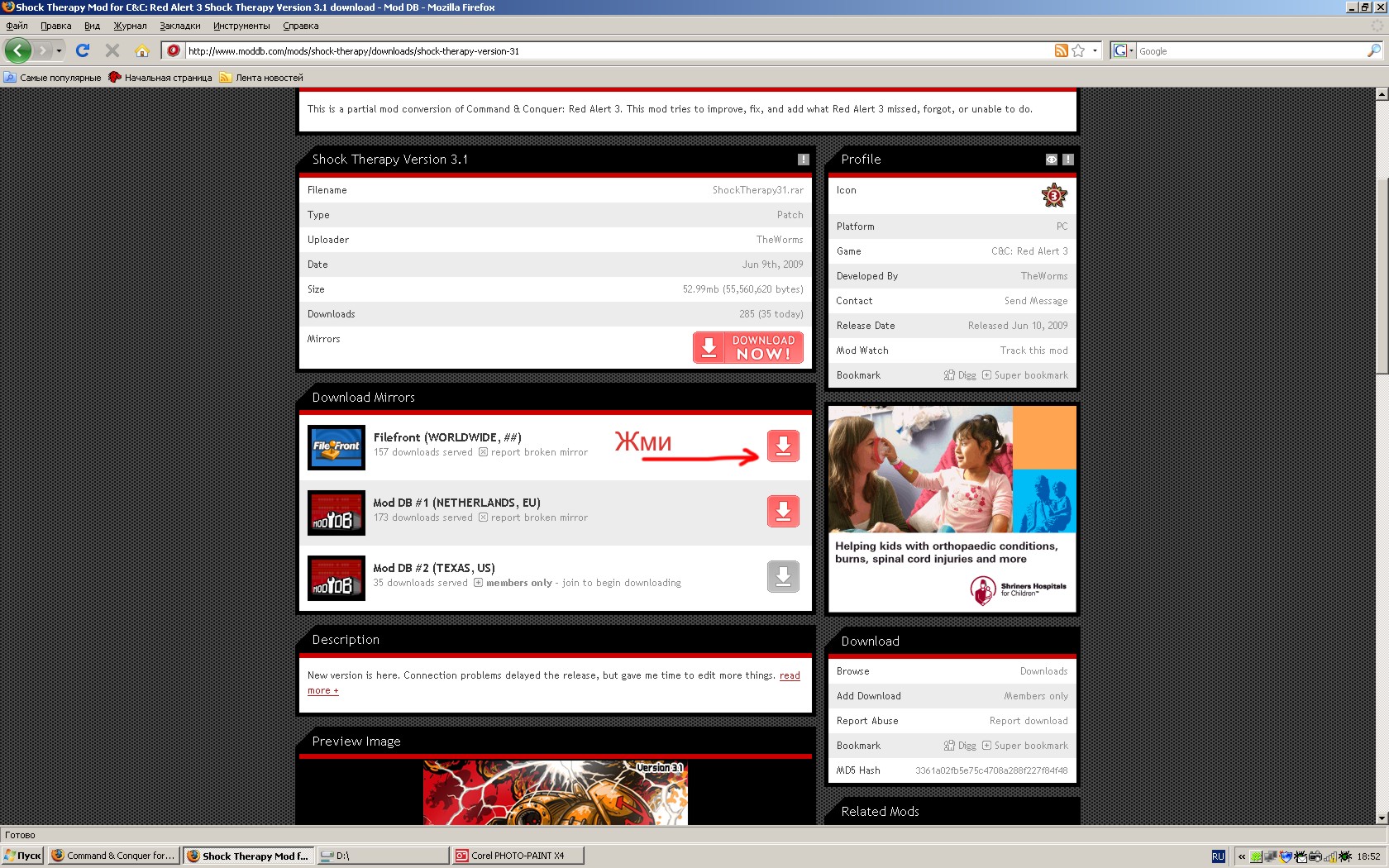
Task: Download from Mod DB #1 Netherlands mirror icon
Action: (x=783, y=511)
